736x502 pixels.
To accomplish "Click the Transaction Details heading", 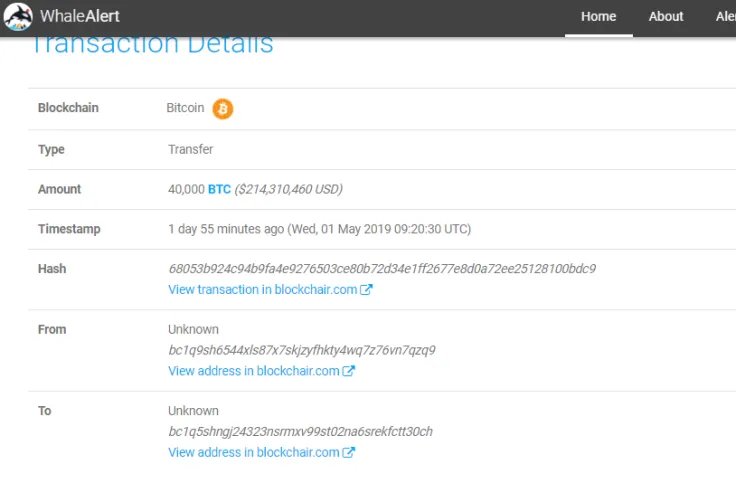I will 152,45.
